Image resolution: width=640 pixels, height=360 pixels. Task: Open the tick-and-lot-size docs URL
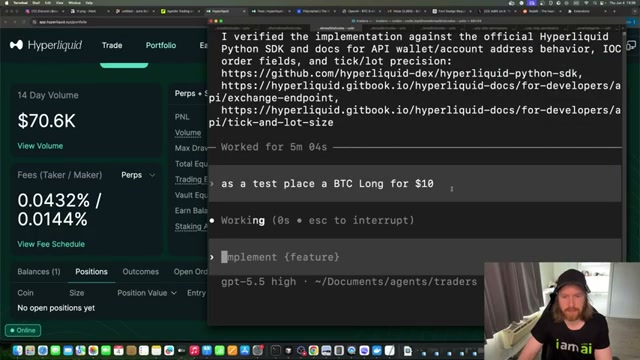click(415, 116)
